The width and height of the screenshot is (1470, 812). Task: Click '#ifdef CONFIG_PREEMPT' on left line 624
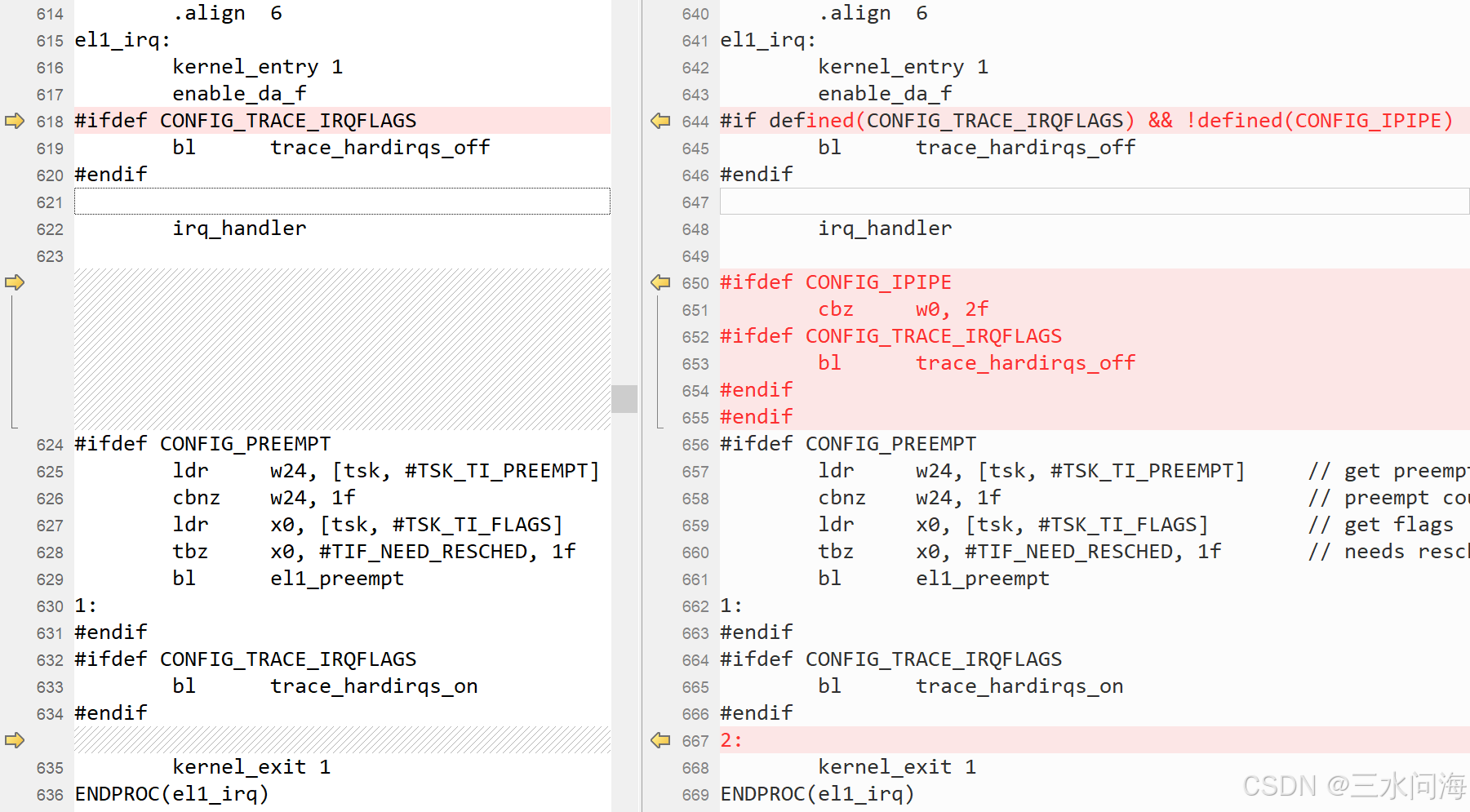click(x=203, y=444)
